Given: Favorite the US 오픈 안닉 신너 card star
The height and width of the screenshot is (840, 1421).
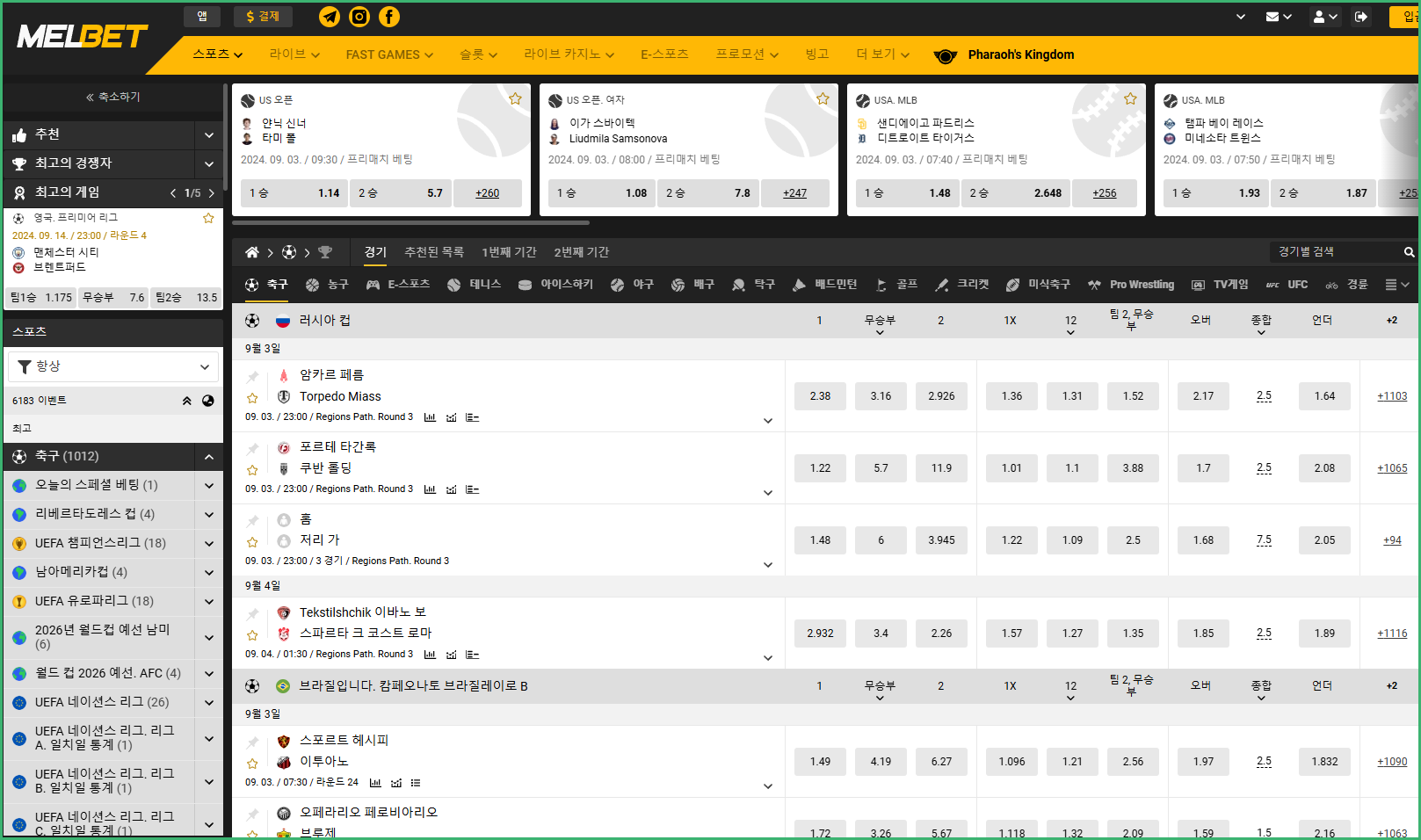Looking at the screenshot, I should point(515,99).
